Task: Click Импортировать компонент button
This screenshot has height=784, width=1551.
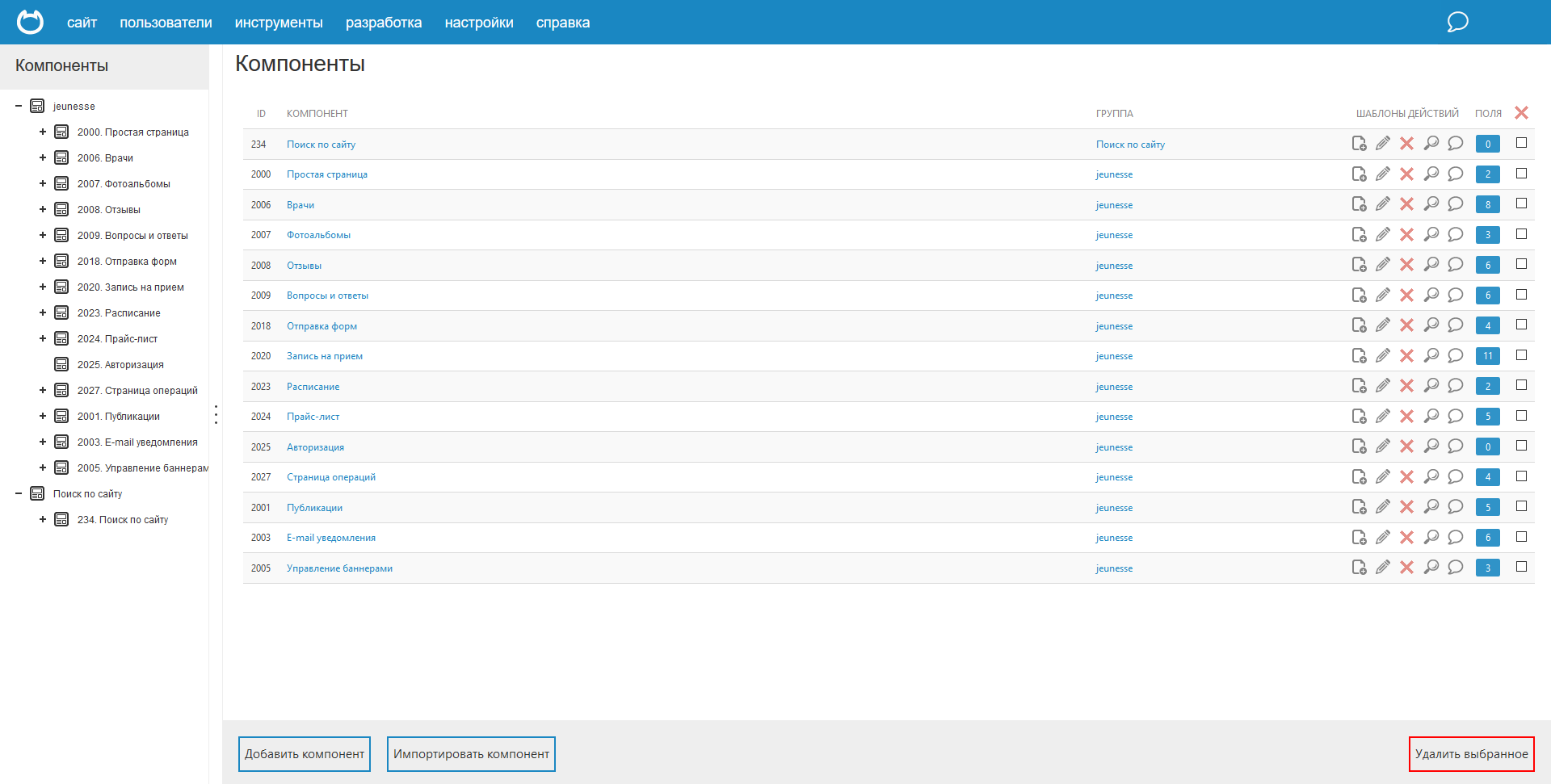Action: (x=471, y=754)
